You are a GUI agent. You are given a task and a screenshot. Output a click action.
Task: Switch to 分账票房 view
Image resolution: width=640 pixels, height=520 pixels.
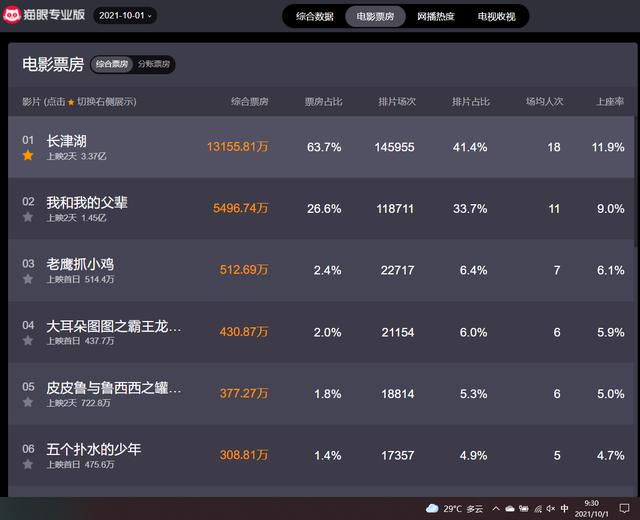point(153,64)
